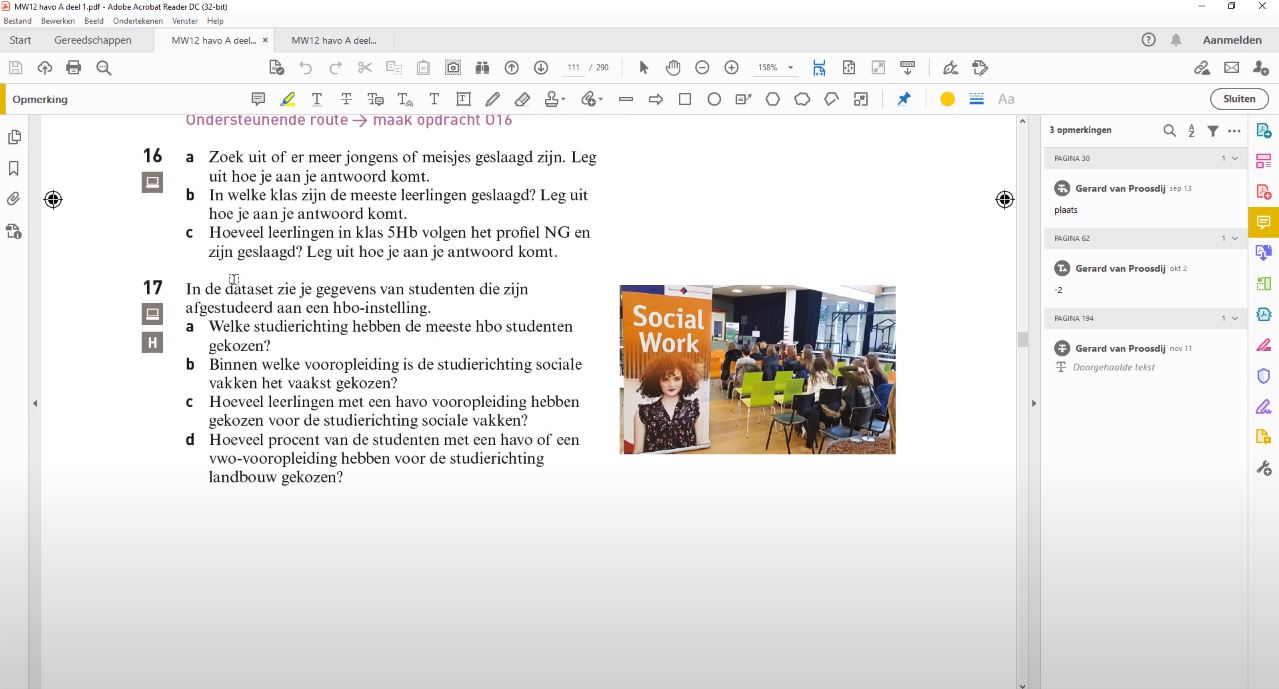Open find with binoculars icon

[x=482, y=67]
